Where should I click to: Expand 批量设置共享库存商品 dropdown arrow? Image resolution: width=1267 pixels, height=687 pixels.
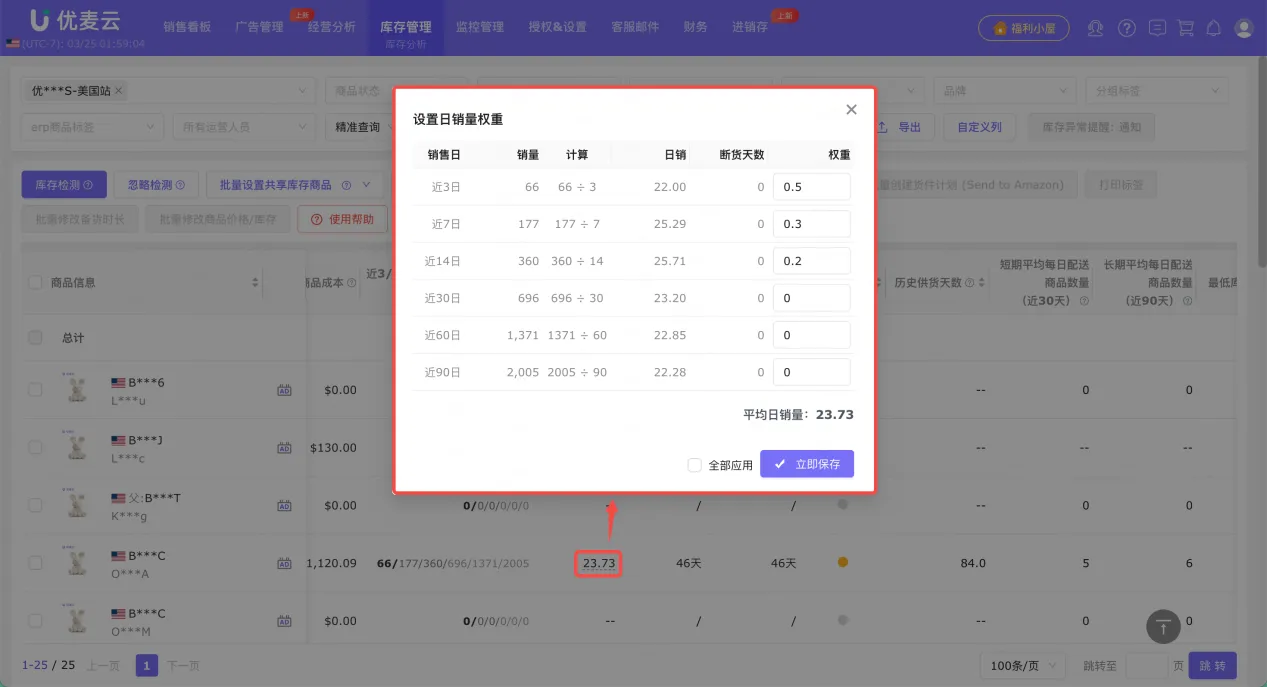click(367, 185)
